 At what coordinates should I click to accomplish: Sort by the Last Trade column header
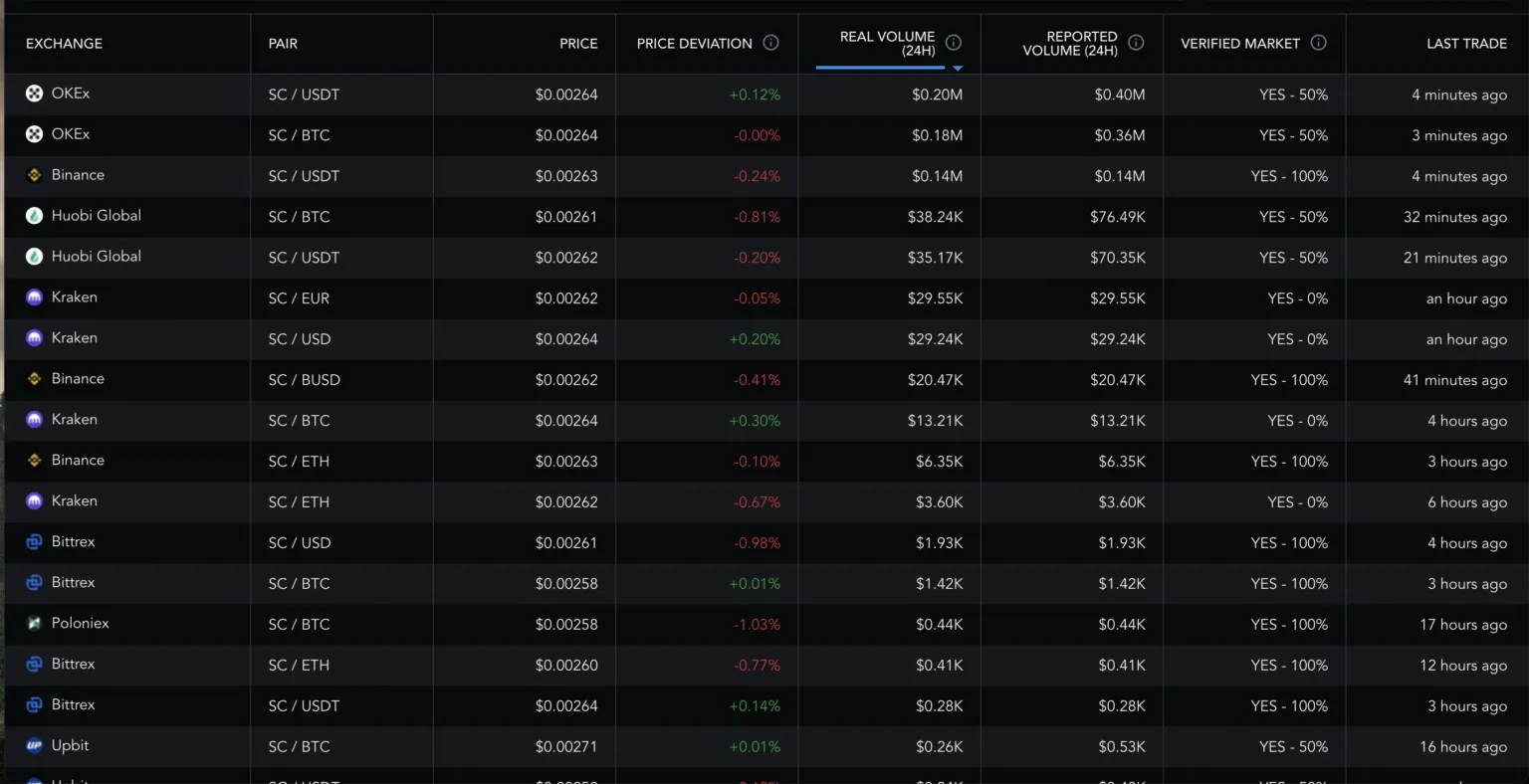tap(1466, 44)
